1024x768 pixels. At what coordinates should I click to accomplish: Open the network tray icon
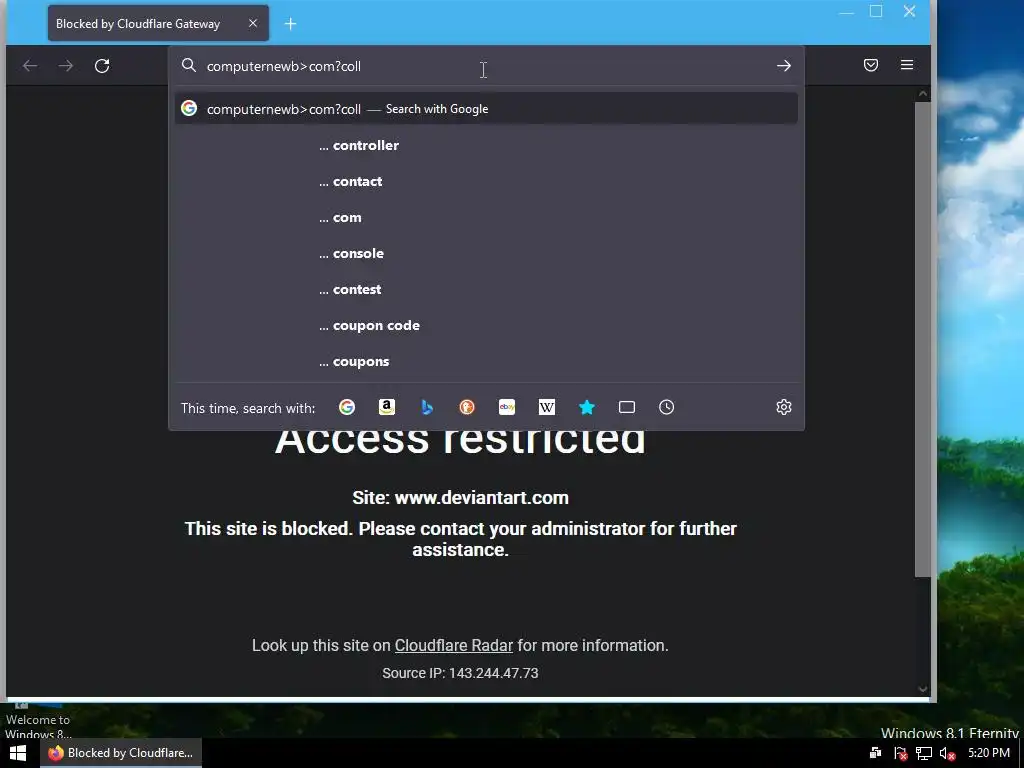(x=923, y=754)
